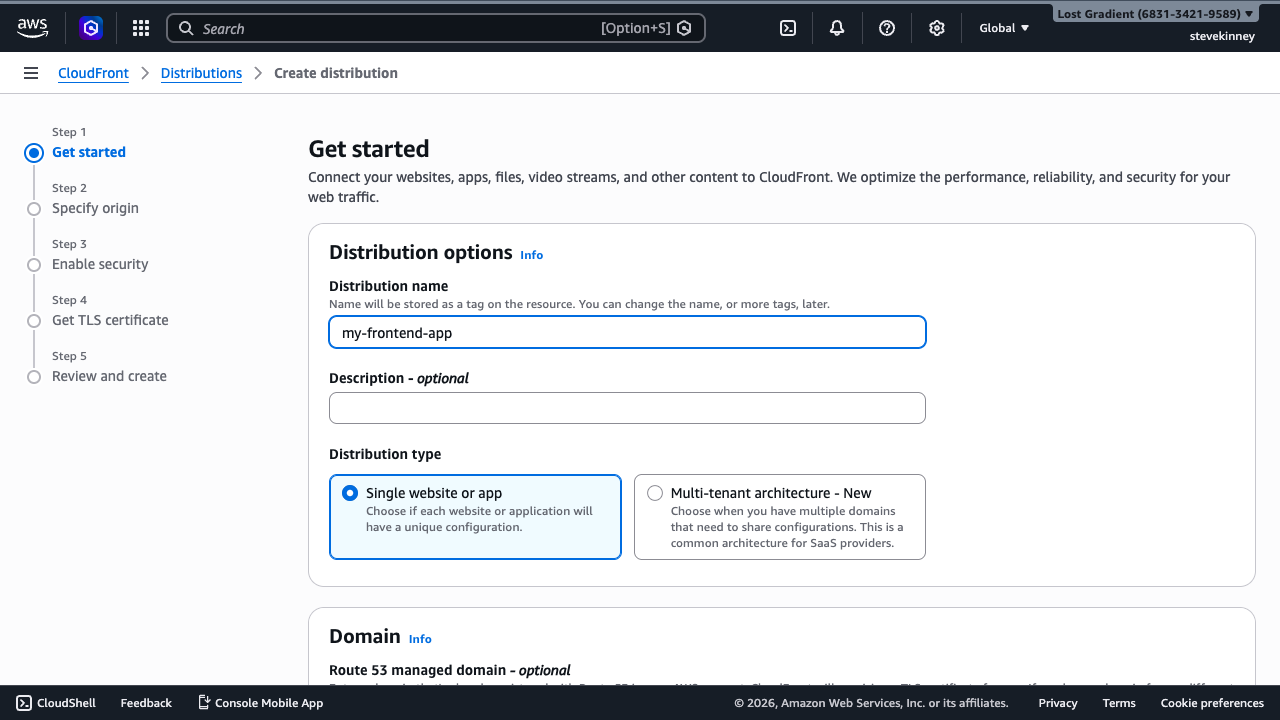
Task: Click the Get TLS certificate step
Action: (x=110, y=320)
